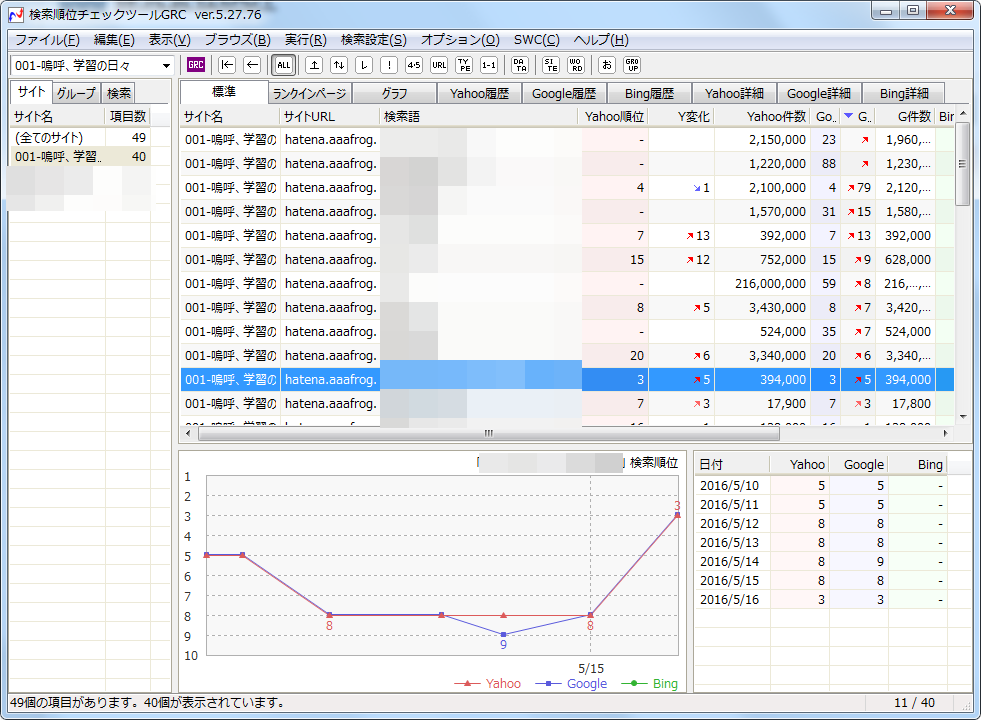Sort by the Yahoo件数 column header

click(763, 116)
